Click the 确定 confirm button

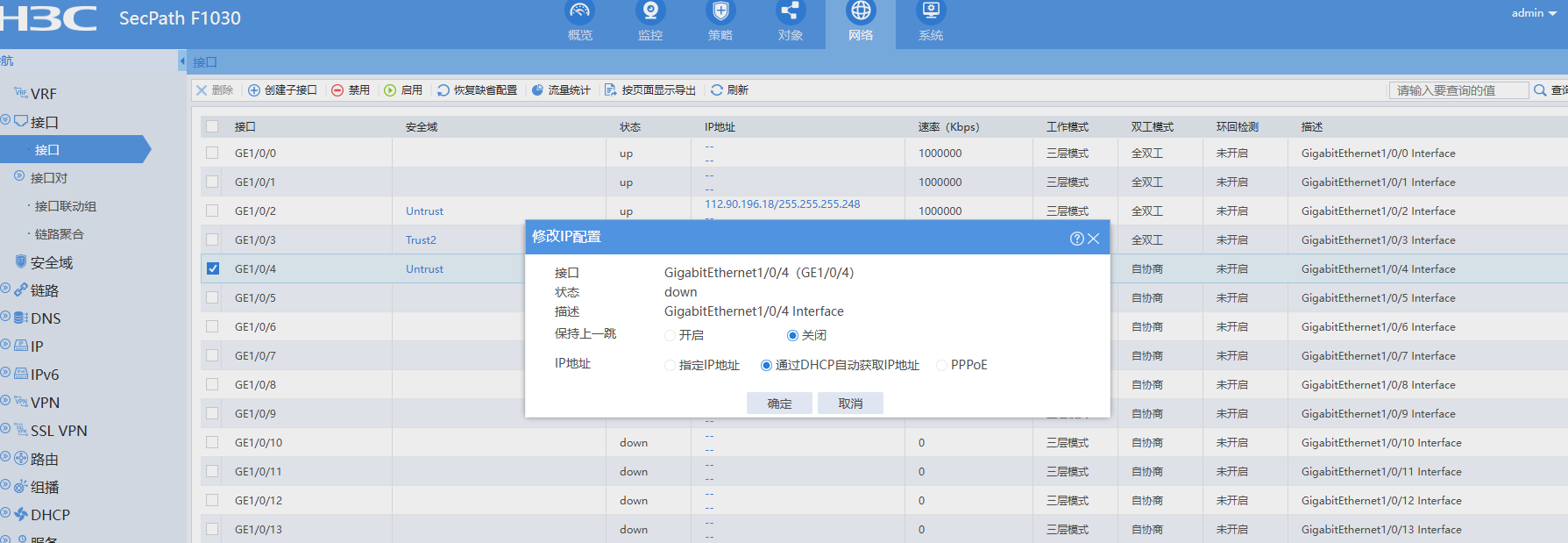(x=779, y=404)
